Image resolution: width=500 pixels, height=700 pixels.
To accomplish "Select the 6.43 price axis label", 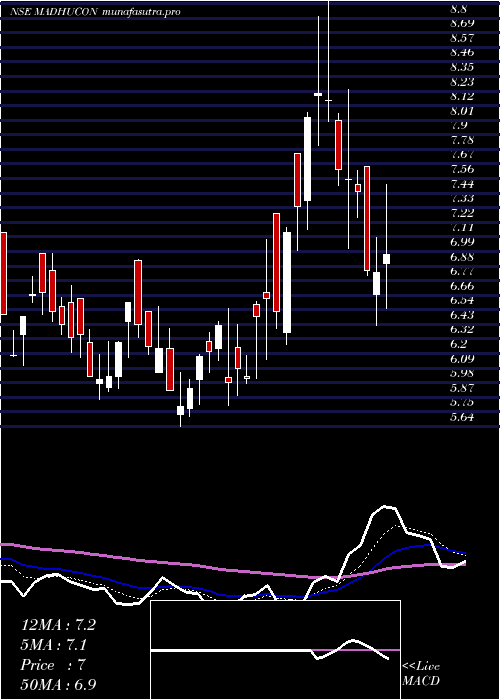I will point(462,315).
